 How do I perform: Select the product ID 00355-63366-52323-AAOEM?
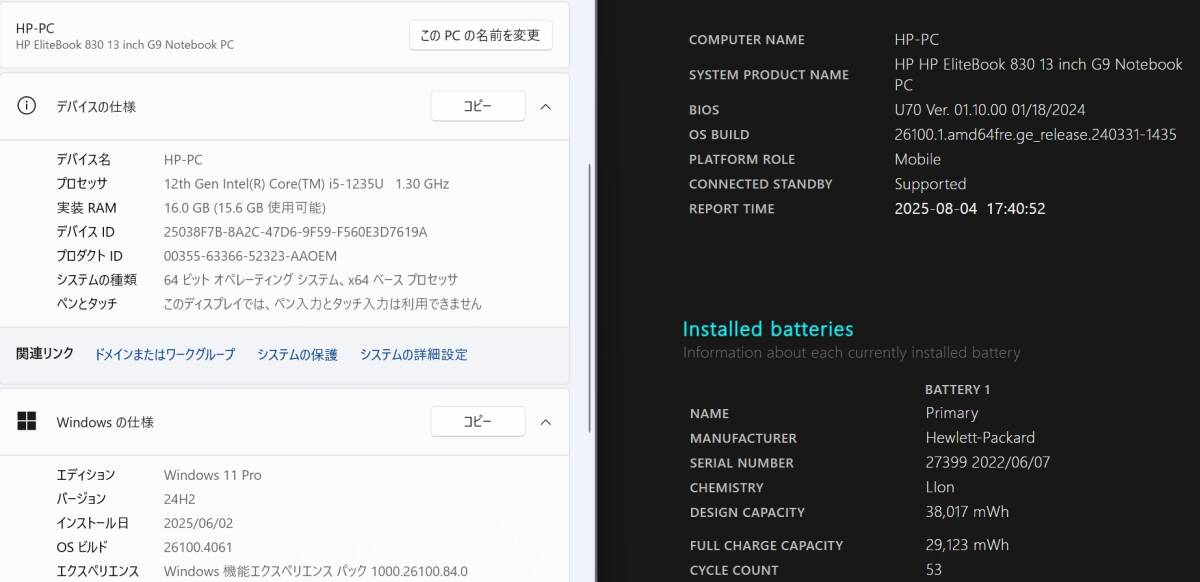[x=250, y=256]
